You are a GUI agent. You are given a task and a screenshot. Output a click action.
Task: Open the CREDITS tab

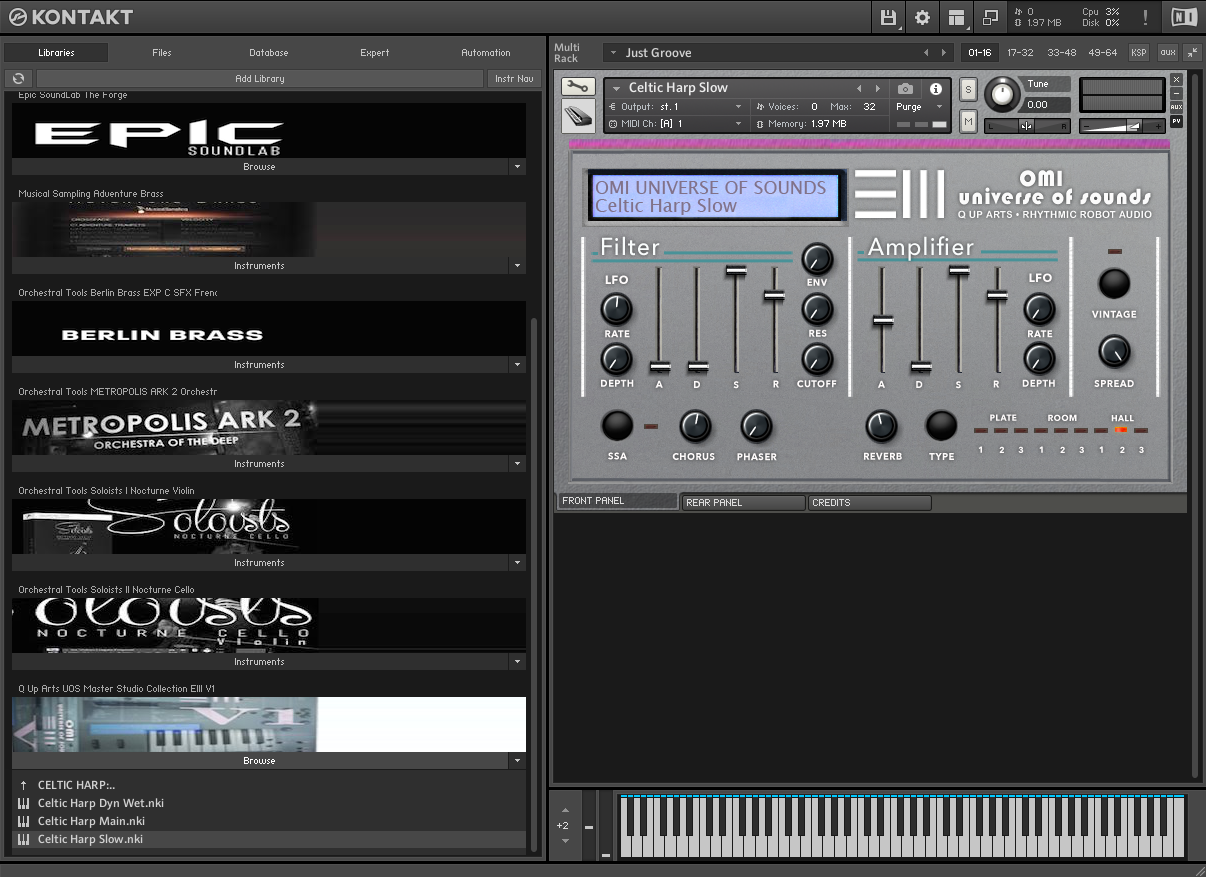click(869, 502)
